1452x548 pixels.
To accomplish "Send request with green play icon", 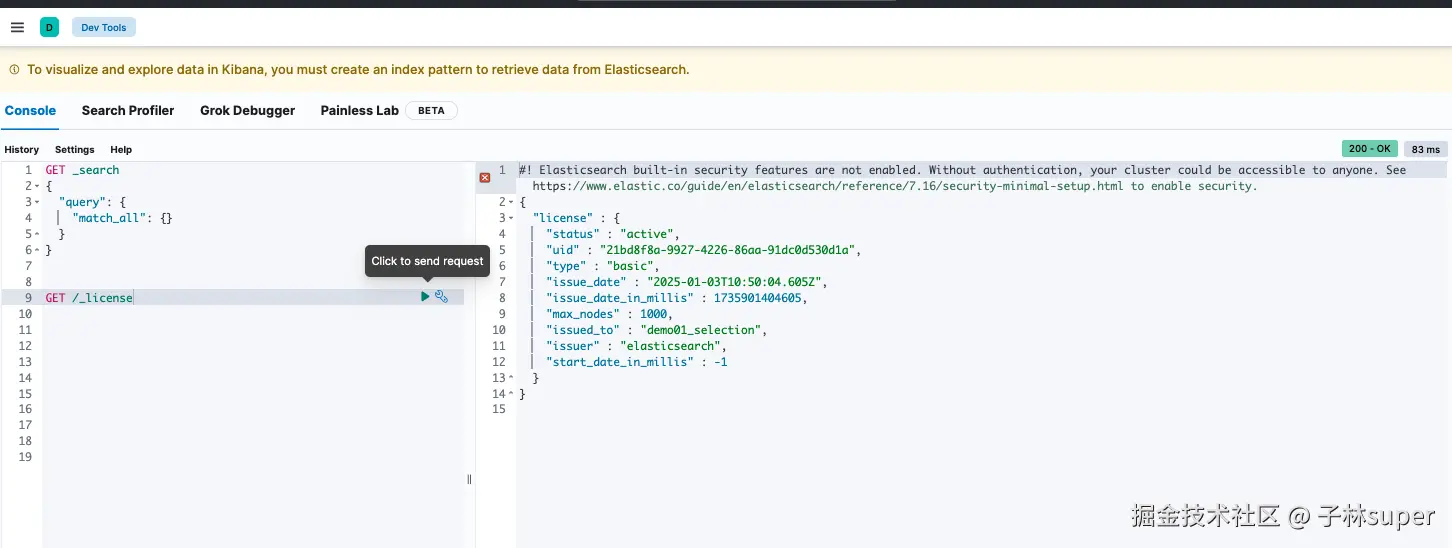I will (425, 297).
